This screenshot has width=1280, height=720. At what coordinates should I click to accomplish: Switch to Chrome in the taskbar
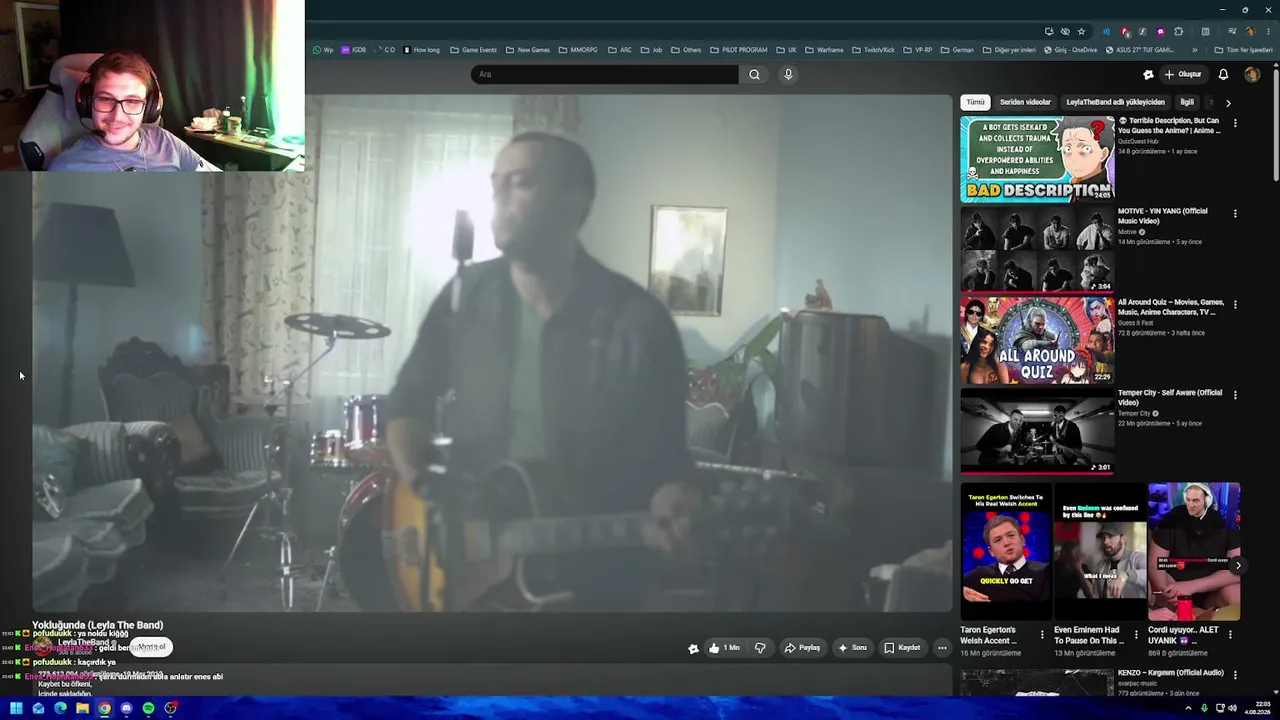(x=104, y=708)
